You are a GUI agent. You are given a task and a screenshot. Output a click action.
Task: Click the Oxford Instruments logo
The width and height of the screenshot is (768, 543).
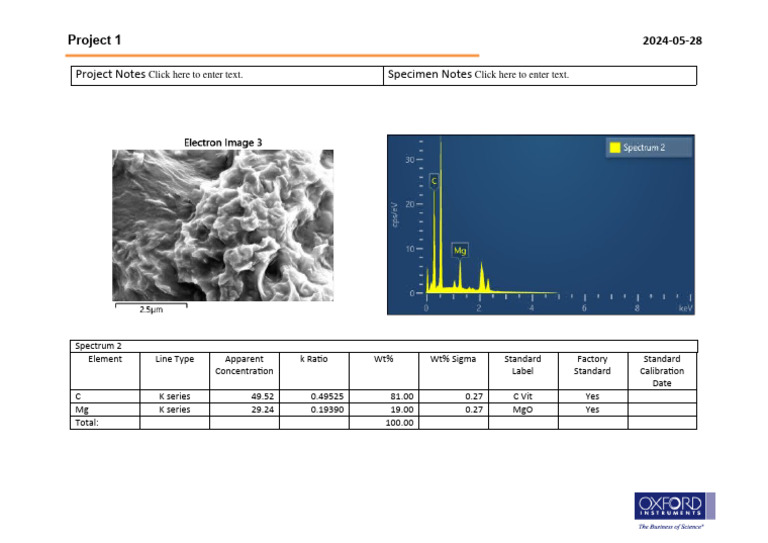pyautogui.click(x=674, y=511)
